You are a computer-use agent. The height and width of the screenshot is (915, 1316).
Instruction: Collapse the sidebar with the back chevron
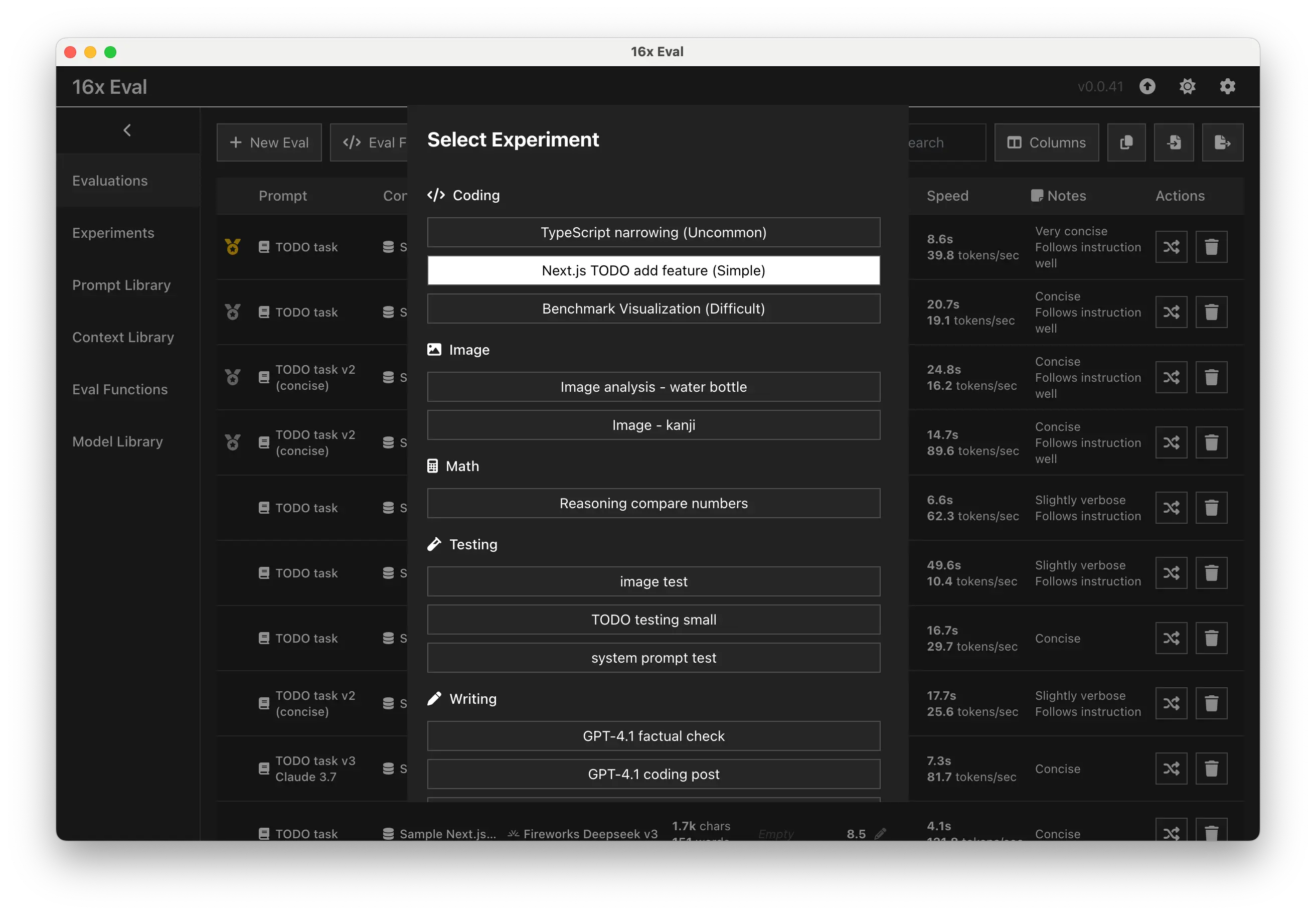click(x=127, y=130)
